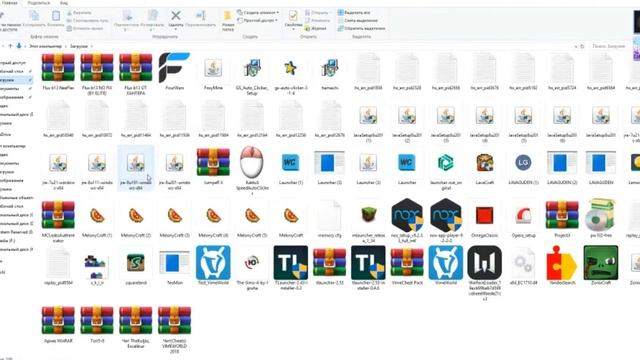Click the Delete (Удалить) ribbon button
This screenshot has height=360, width=640.
(x=176, y=19)
